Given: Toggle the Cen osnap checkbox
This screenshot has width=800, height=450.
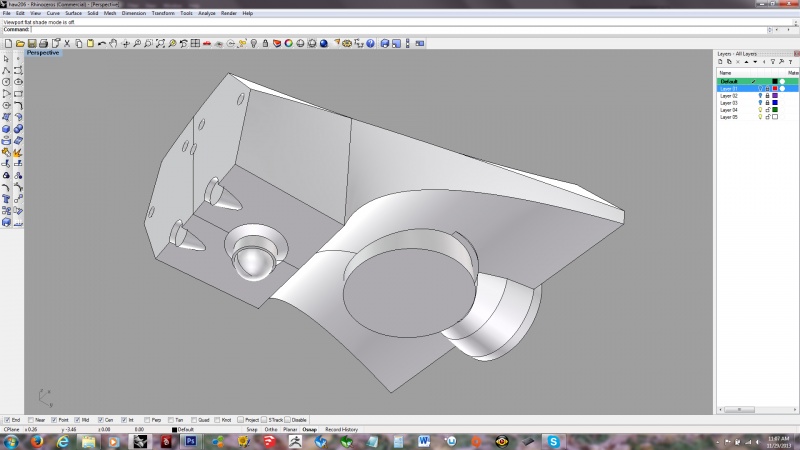Looking at the screenshot, I should (101, 420).
